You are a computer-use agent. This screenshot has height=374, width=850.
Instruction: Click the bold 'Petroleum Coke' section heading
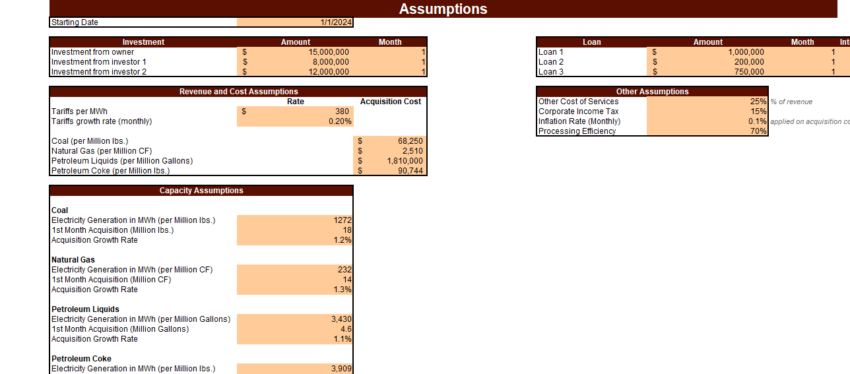click(82, 358)
